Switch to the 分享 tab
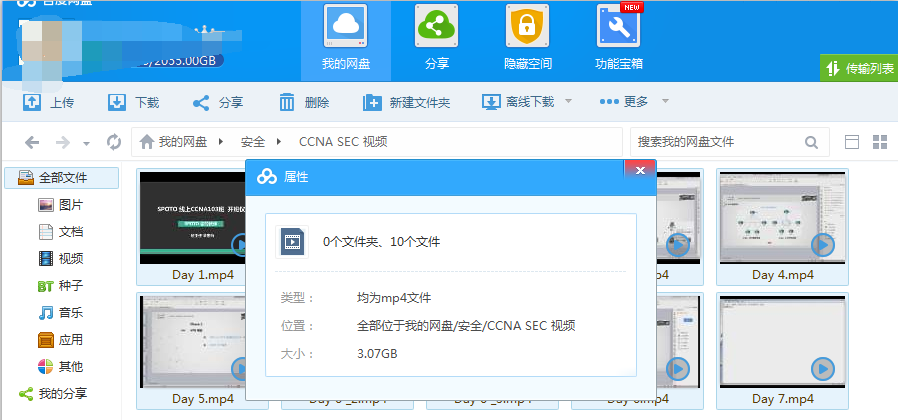Image resolution: width=898 pixels, height=420 pixels. click(436, 40)
